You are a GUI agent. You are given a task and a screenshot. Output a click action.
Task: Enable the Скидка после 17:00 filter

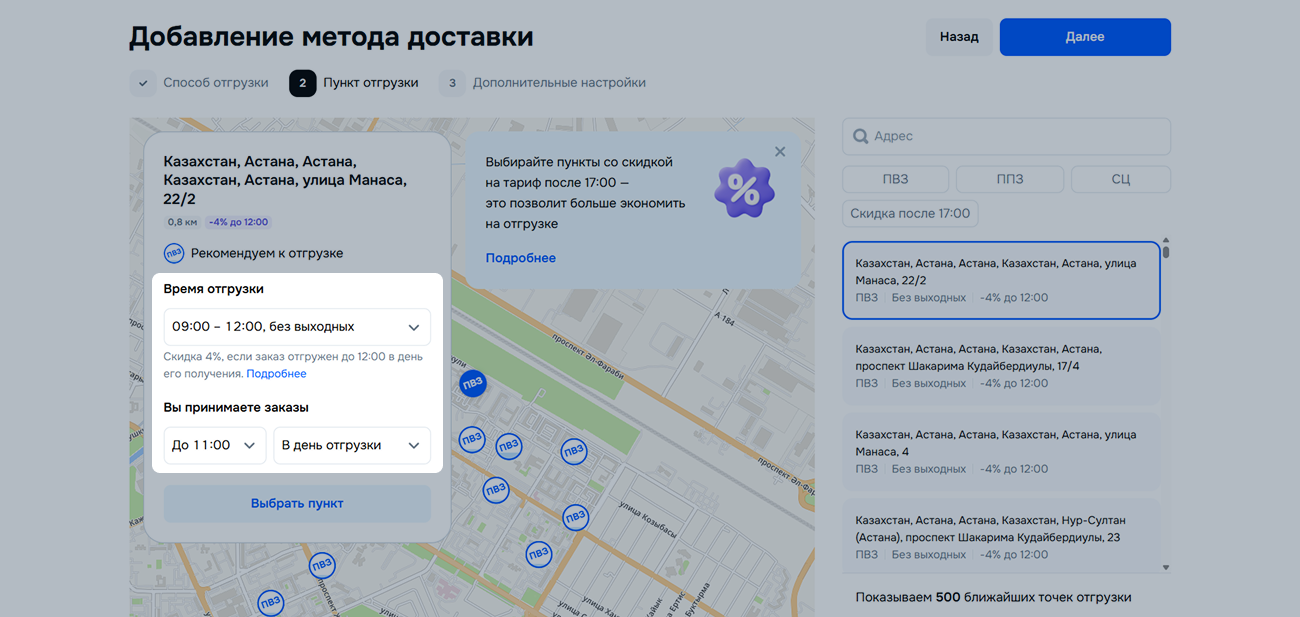[910, 213]
